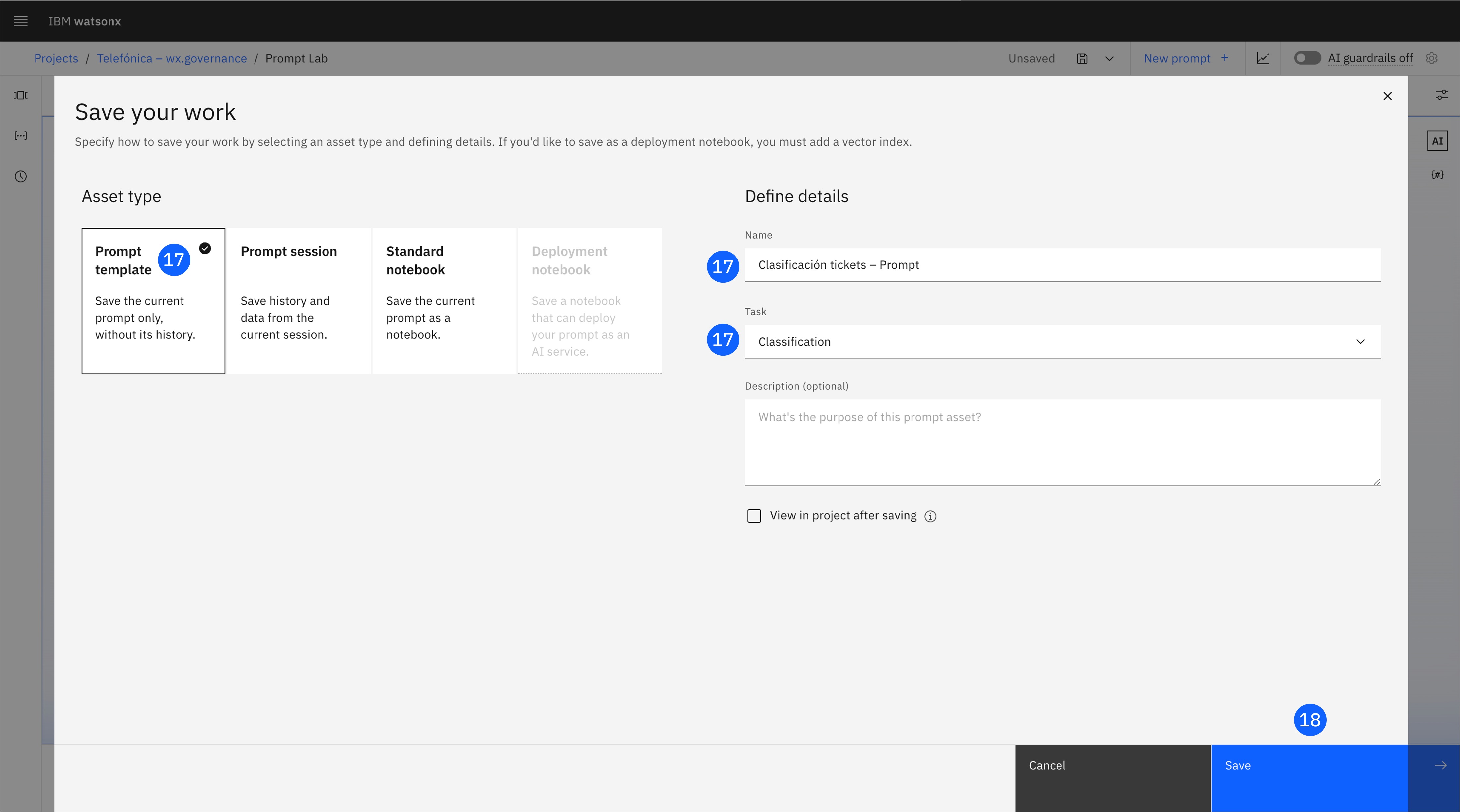
Task: Open the history clock icon
Action: pos(20,176)
